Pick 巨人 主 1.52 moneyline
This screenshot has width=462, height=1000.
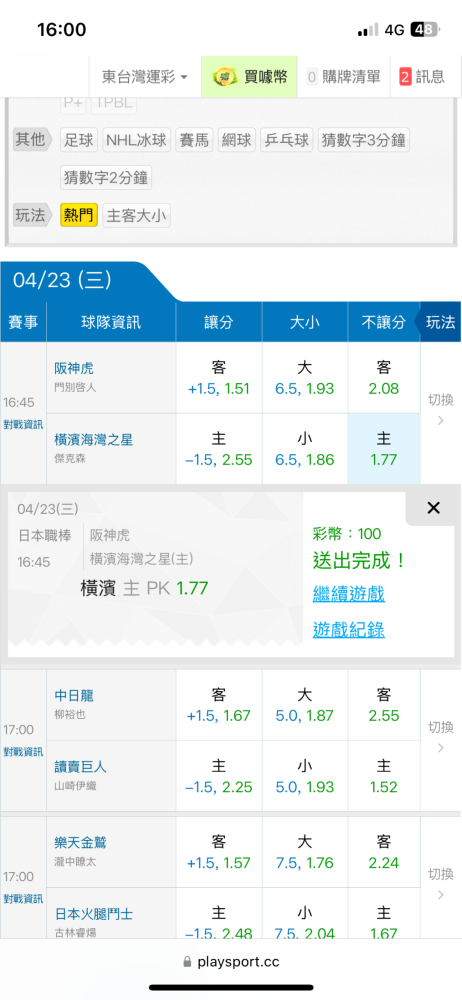[x=384, y=776]
